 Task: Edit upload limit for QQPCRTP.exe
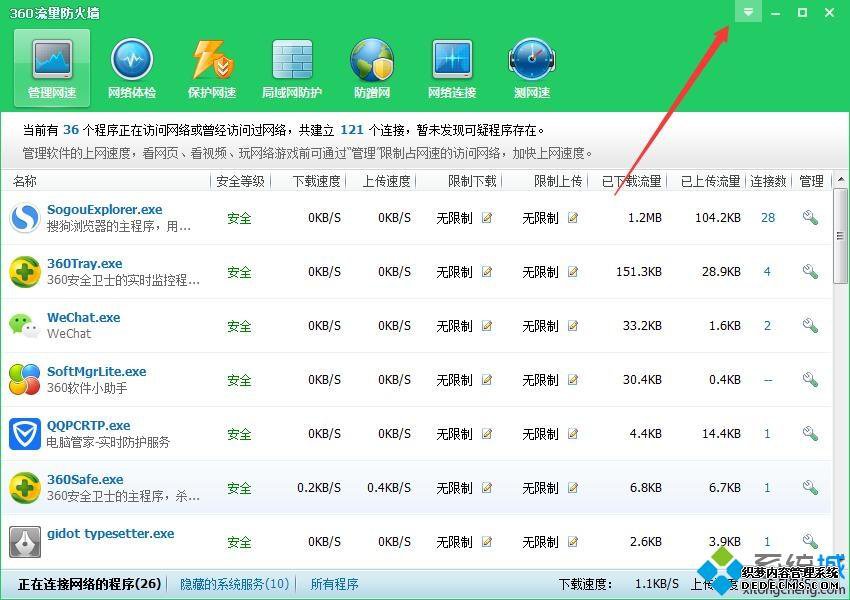(572, 434)
